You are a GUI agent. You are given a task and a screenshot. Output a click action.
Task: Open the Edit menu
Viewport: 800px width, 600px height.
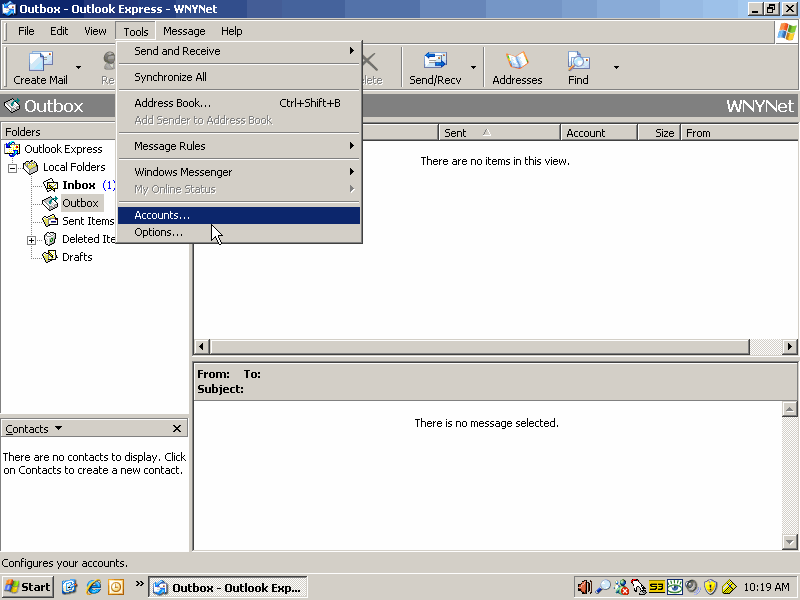click(x=59, y=31)
